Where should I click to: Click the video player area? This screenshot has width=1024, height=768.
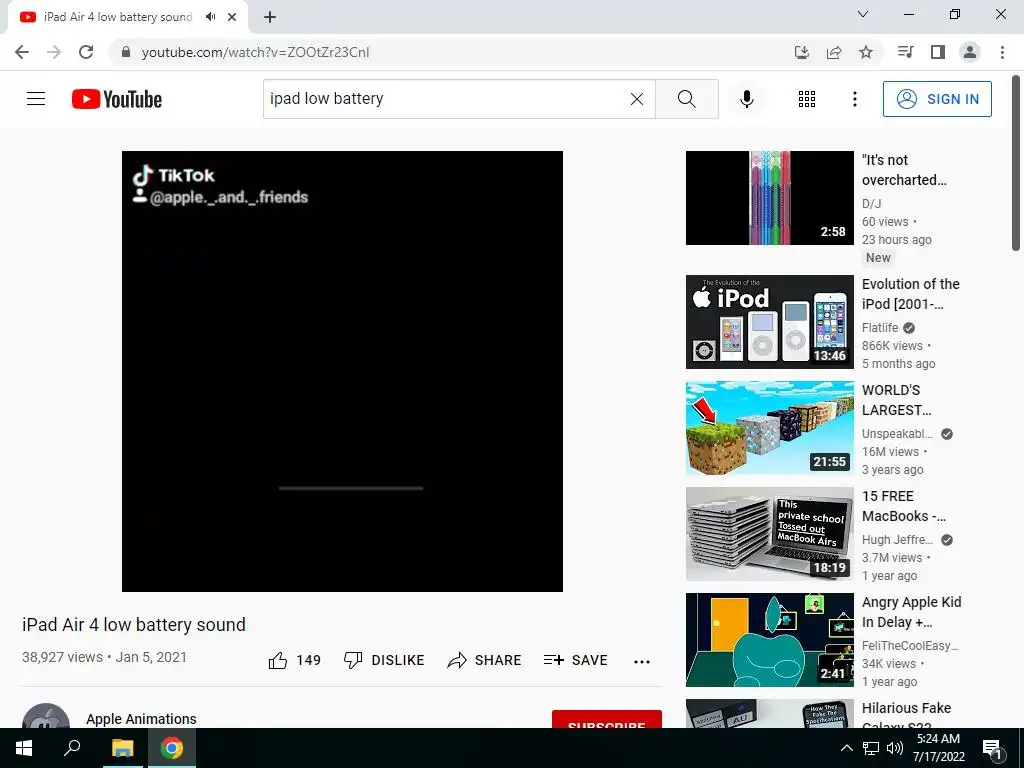342,371
